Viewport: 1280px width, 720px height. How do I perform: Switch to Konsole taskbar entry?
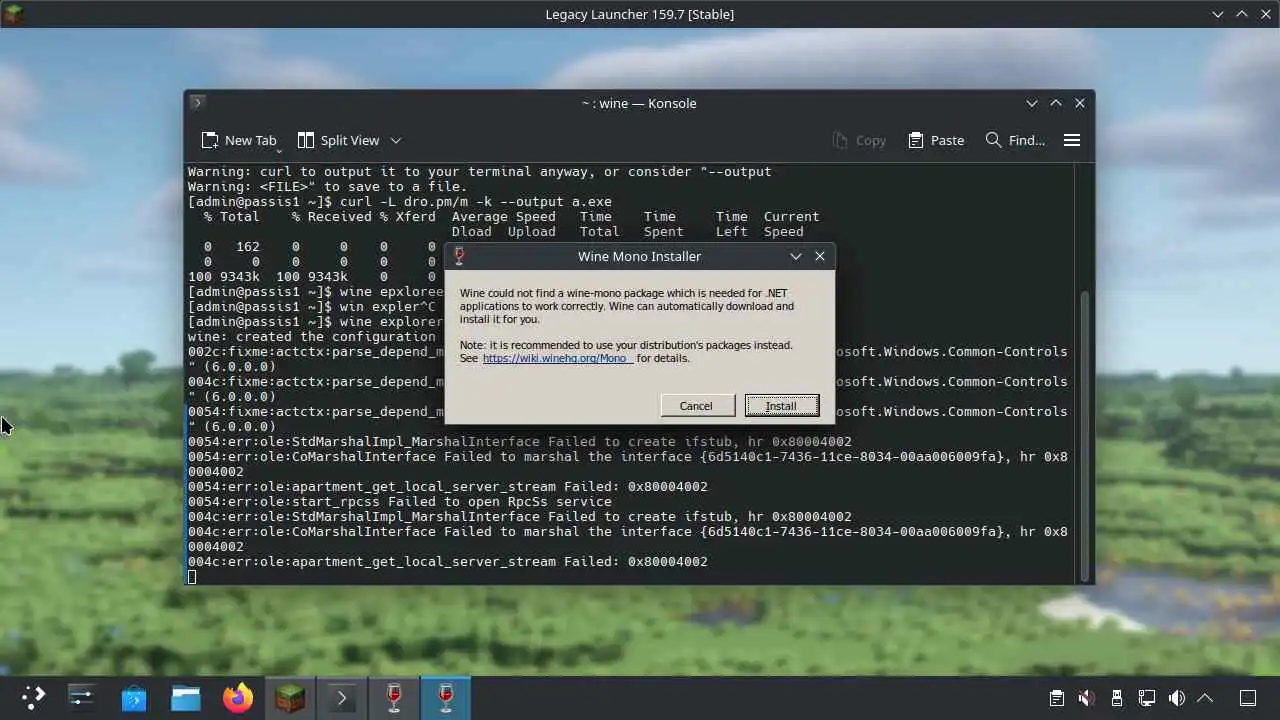pyautogui.click(x=342, y=698)
